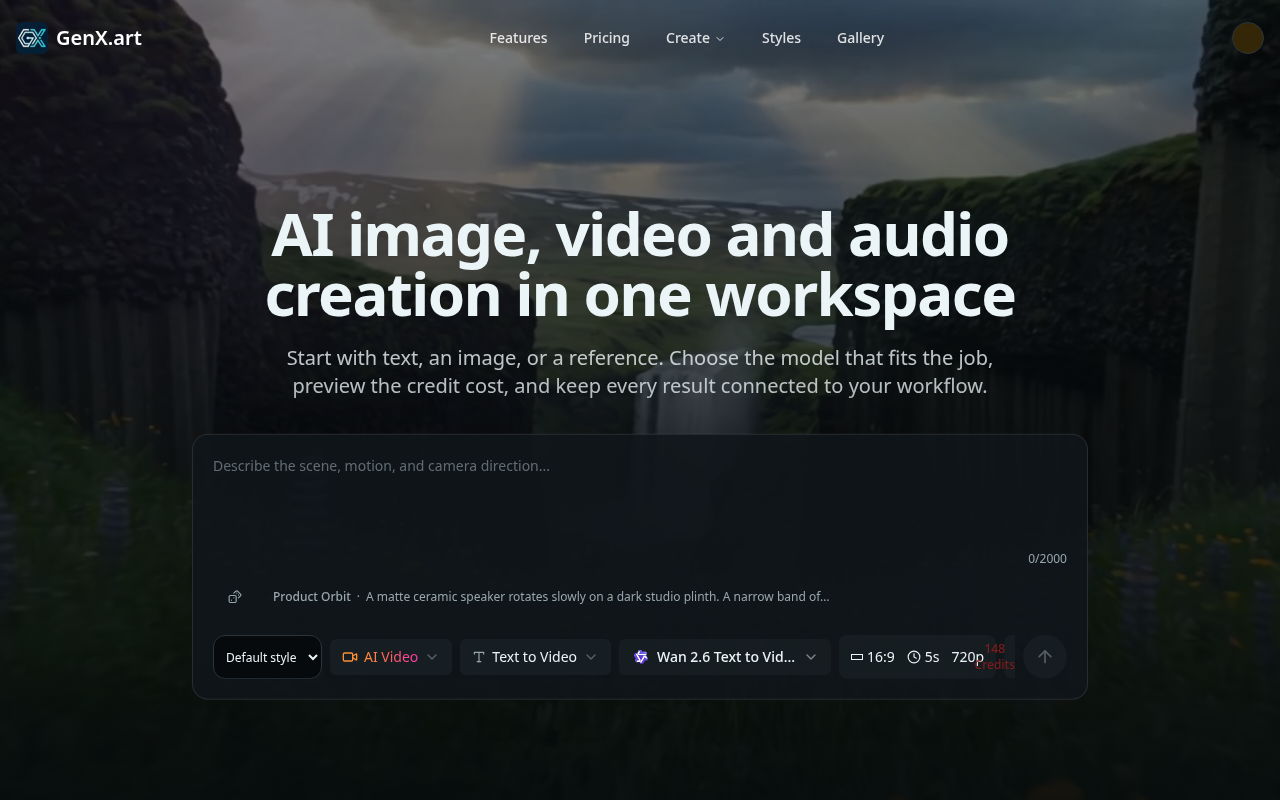Click the main hero headline text
This screenshot has width=1280, height=800.
point(640,265)
